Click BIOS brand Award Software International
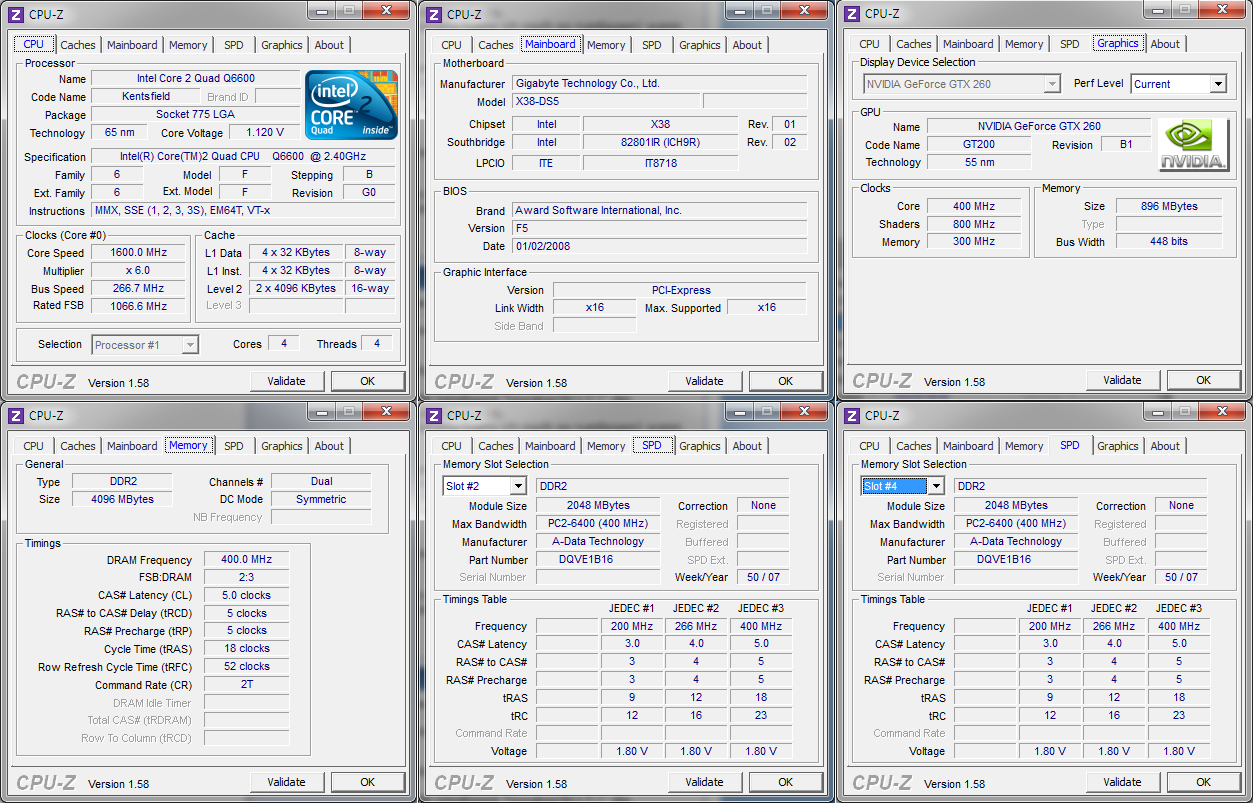This screenshot has height=804, width=1254. pos(659,211)
